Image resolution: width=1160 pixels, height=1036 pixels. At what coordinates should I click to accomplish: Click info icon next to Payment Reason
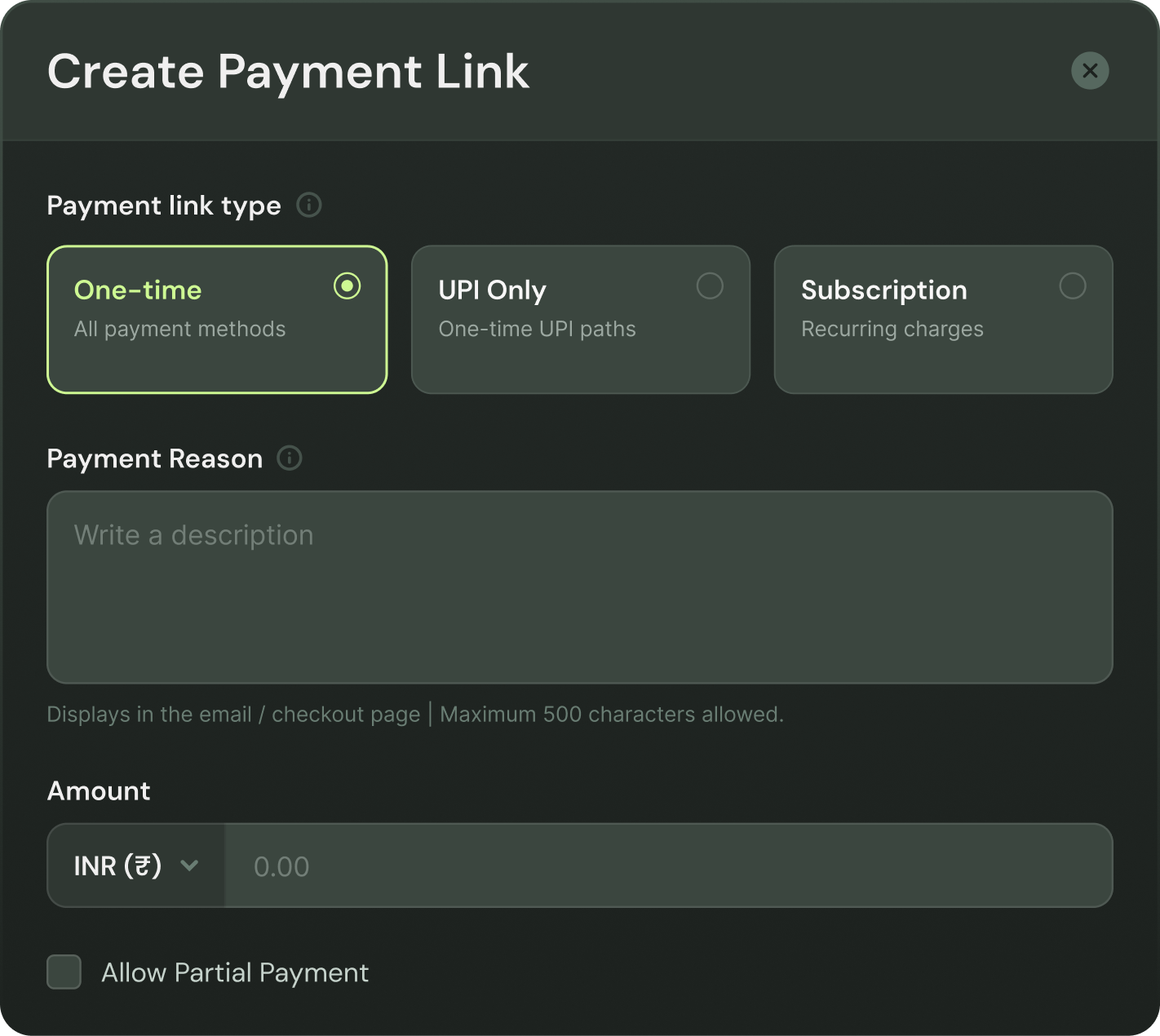pos(290,458)
